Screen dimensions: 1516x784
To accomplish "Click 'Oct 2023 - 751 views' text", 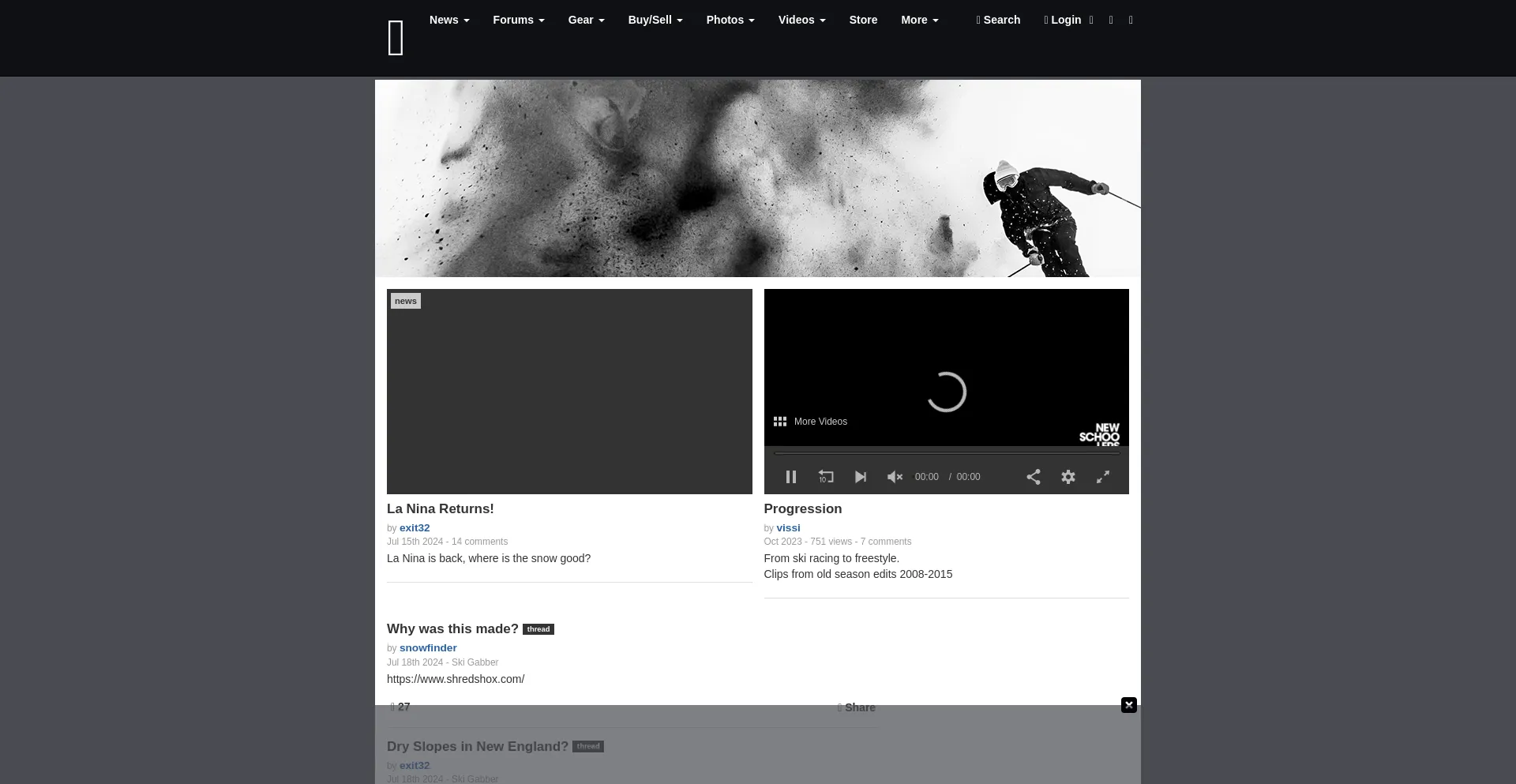I will coord(808,542).
